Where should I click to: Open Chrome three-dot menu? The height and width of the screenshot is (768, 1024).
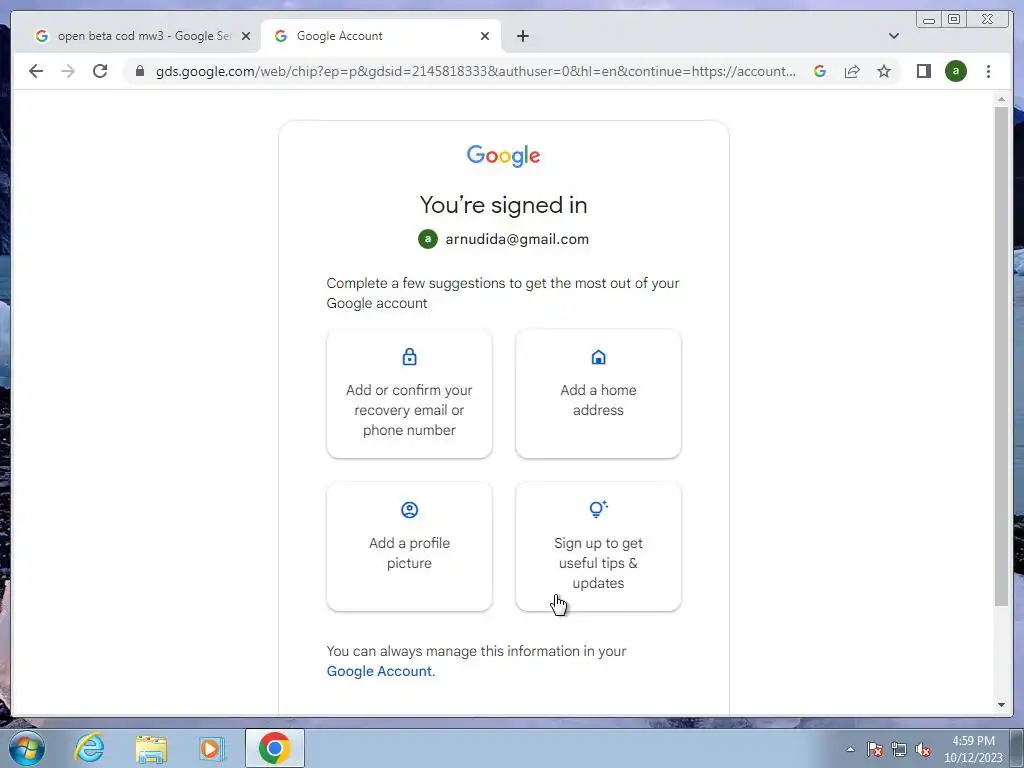tap(989, 71)
